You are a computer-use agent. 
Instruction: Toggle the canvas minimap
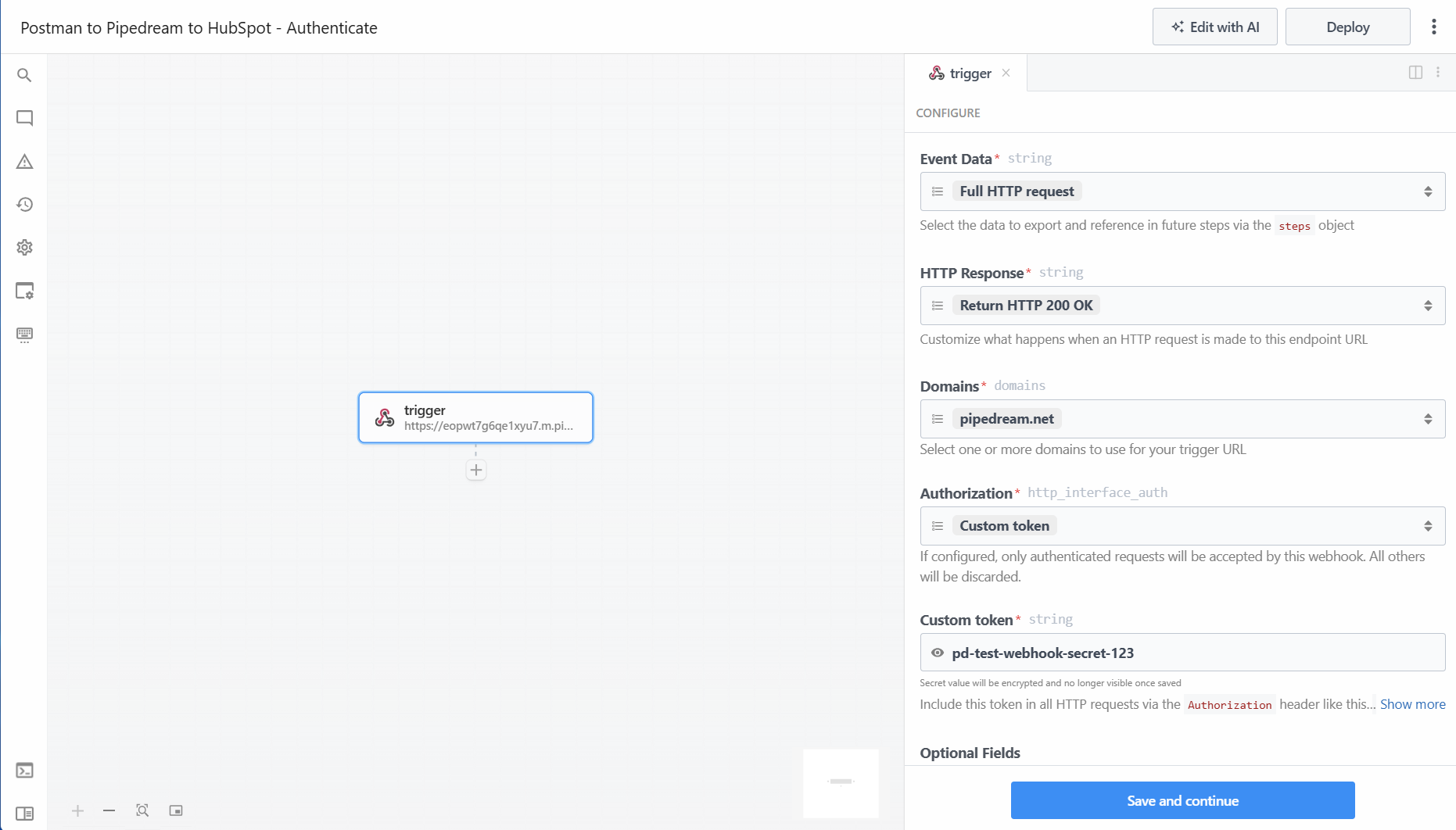coord(176,810)
